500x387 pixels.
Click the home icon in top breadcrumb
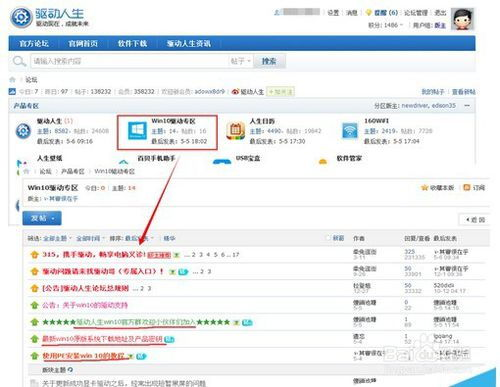tap(12, 79)
